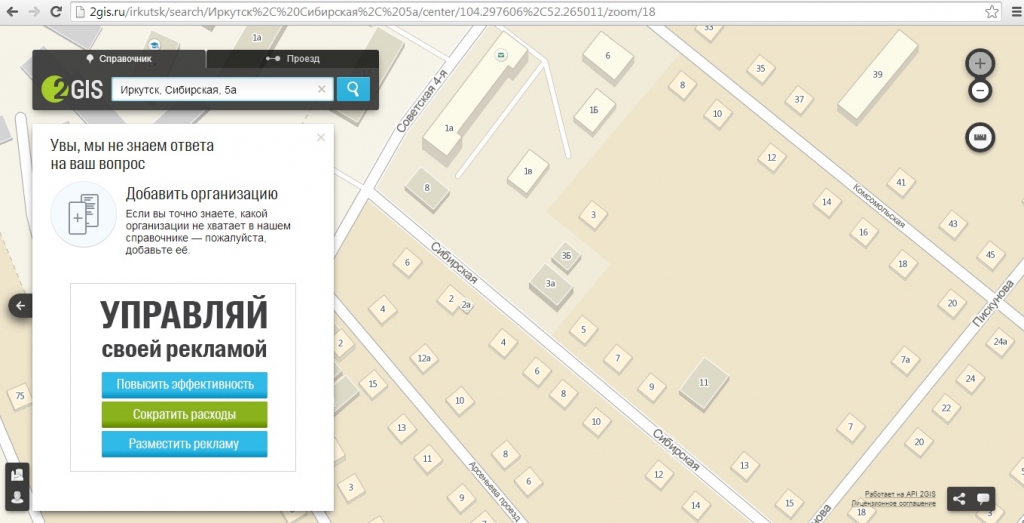Open the Работает на API 2GIS link
This screenshot has width=1024, height=523.
click(900, 494)
